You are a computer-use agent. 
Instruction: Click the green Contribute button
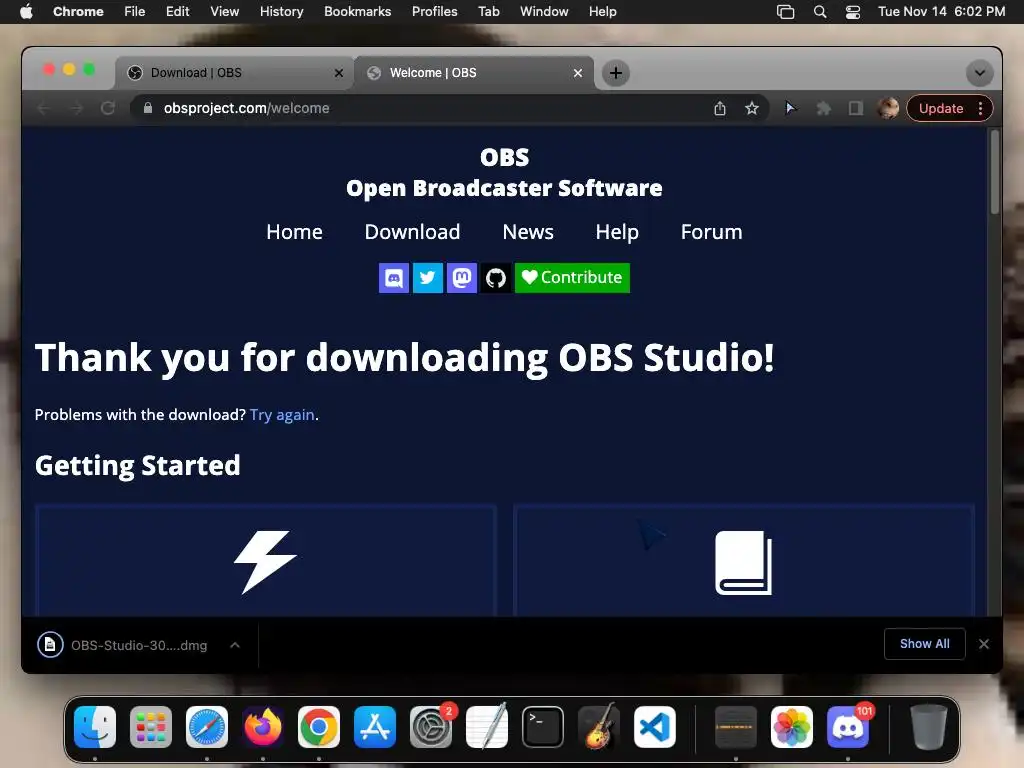[572, 278]
